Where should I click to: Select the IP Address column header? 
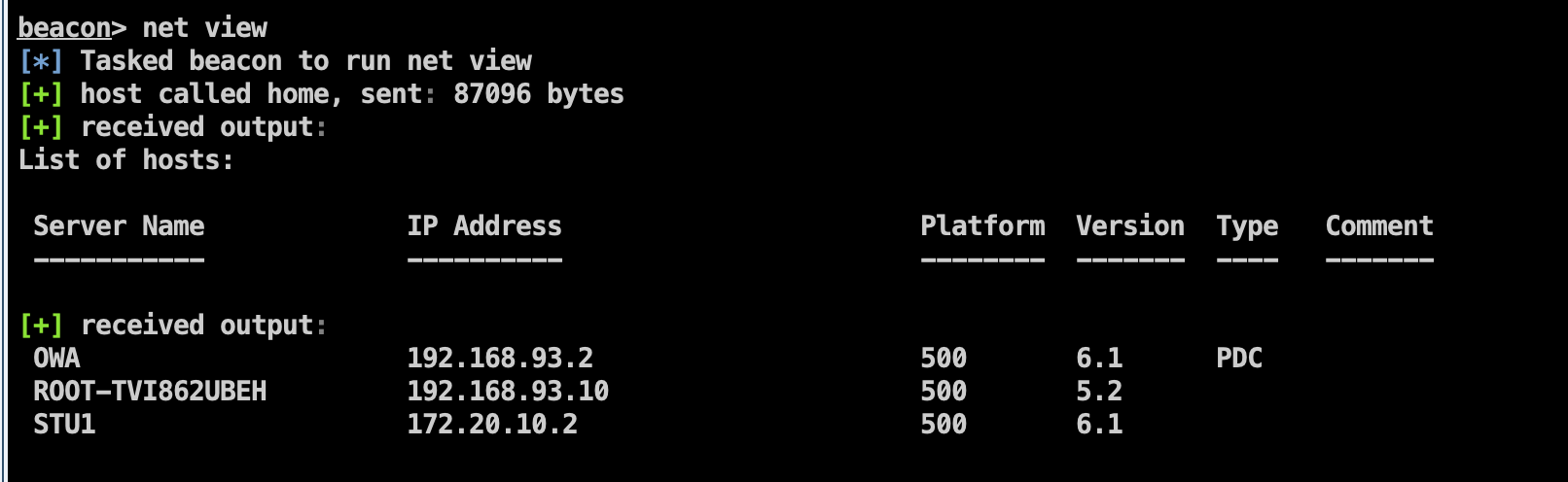coord(484,226)
